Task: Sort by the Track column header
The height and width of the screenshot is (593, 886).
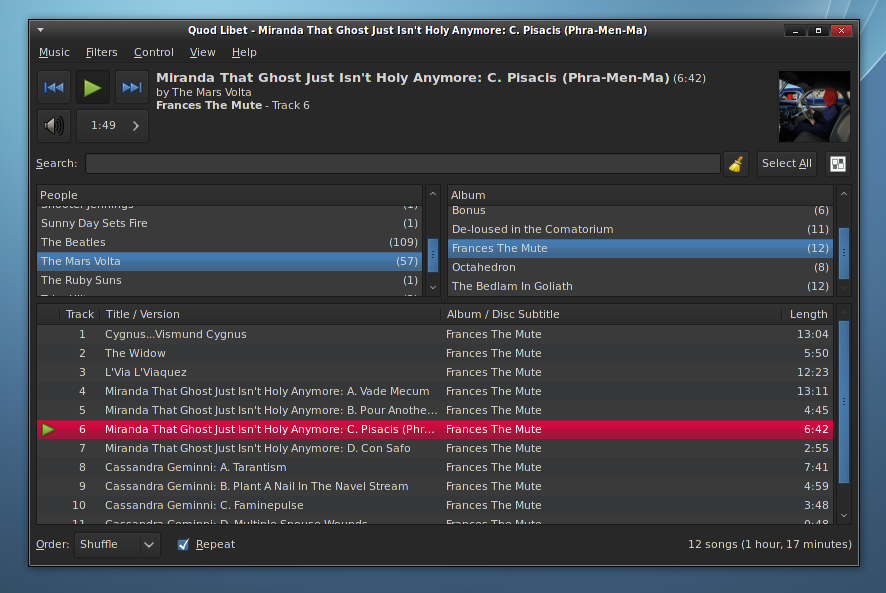Action: (80, 314)
